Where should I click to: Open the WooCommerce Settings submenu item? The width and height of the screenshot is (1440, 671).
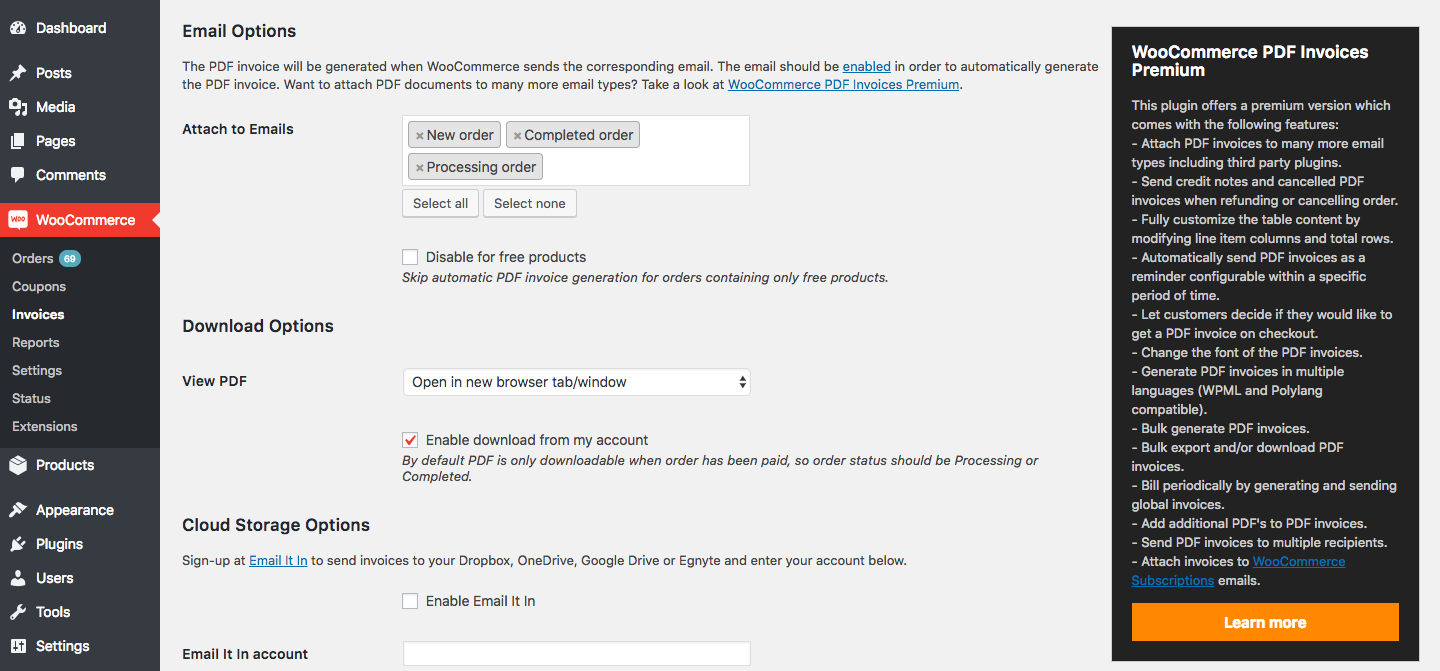(37, 370)
